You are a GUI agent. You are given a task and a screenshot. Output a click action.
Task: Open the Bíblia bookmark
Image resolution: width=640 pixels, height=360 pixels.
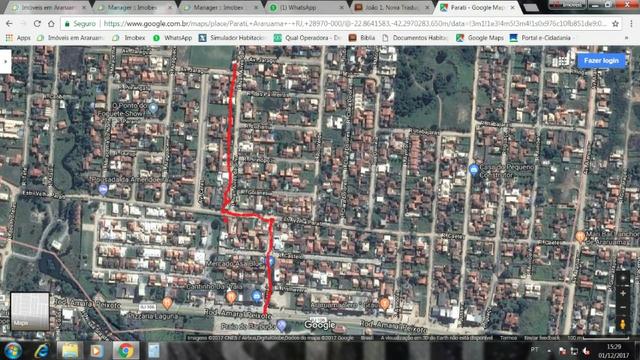[x=362, y=38]
